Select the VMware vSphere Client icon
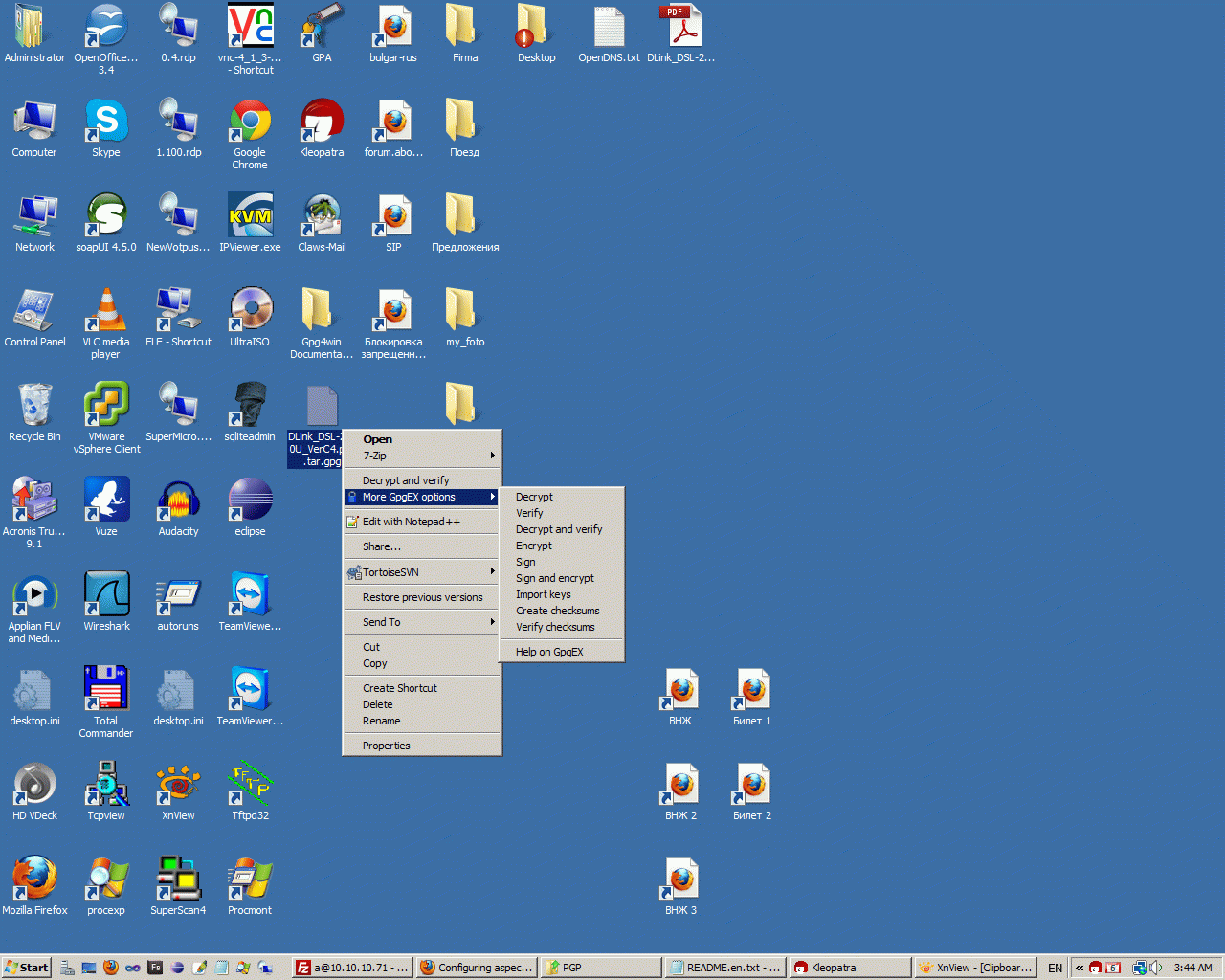This screenshot has width=1225, height=980. pos(106,418)
